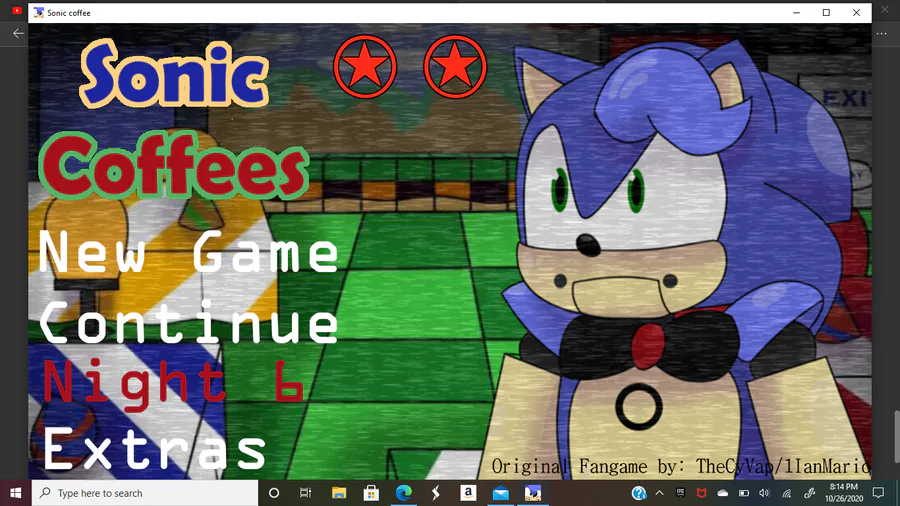Click the second red star badge
The width and height of the screenshot is (900, 506).
click(x=455, y=67)
